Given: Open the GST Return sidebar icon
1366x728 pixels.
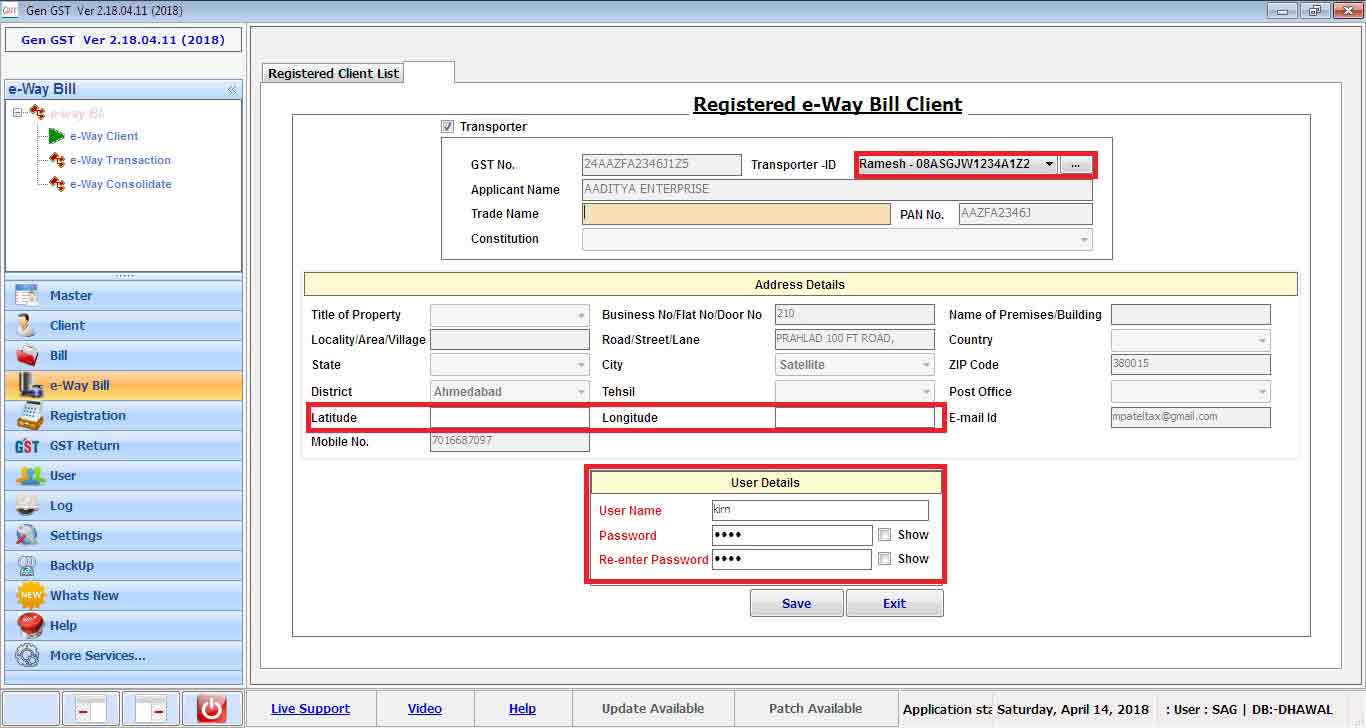Looking at the screenshot, I should click(x=27, y=446).
